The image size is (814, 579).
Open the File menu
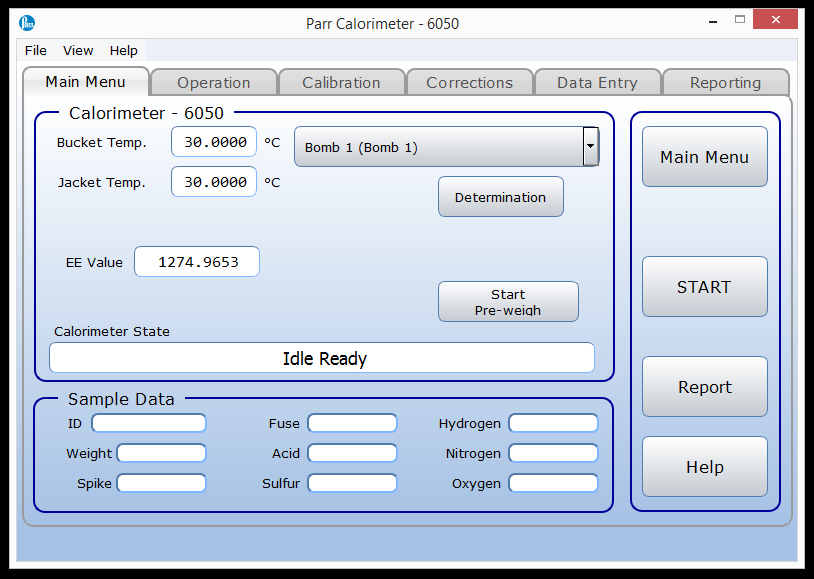click(x=35, y=50)
